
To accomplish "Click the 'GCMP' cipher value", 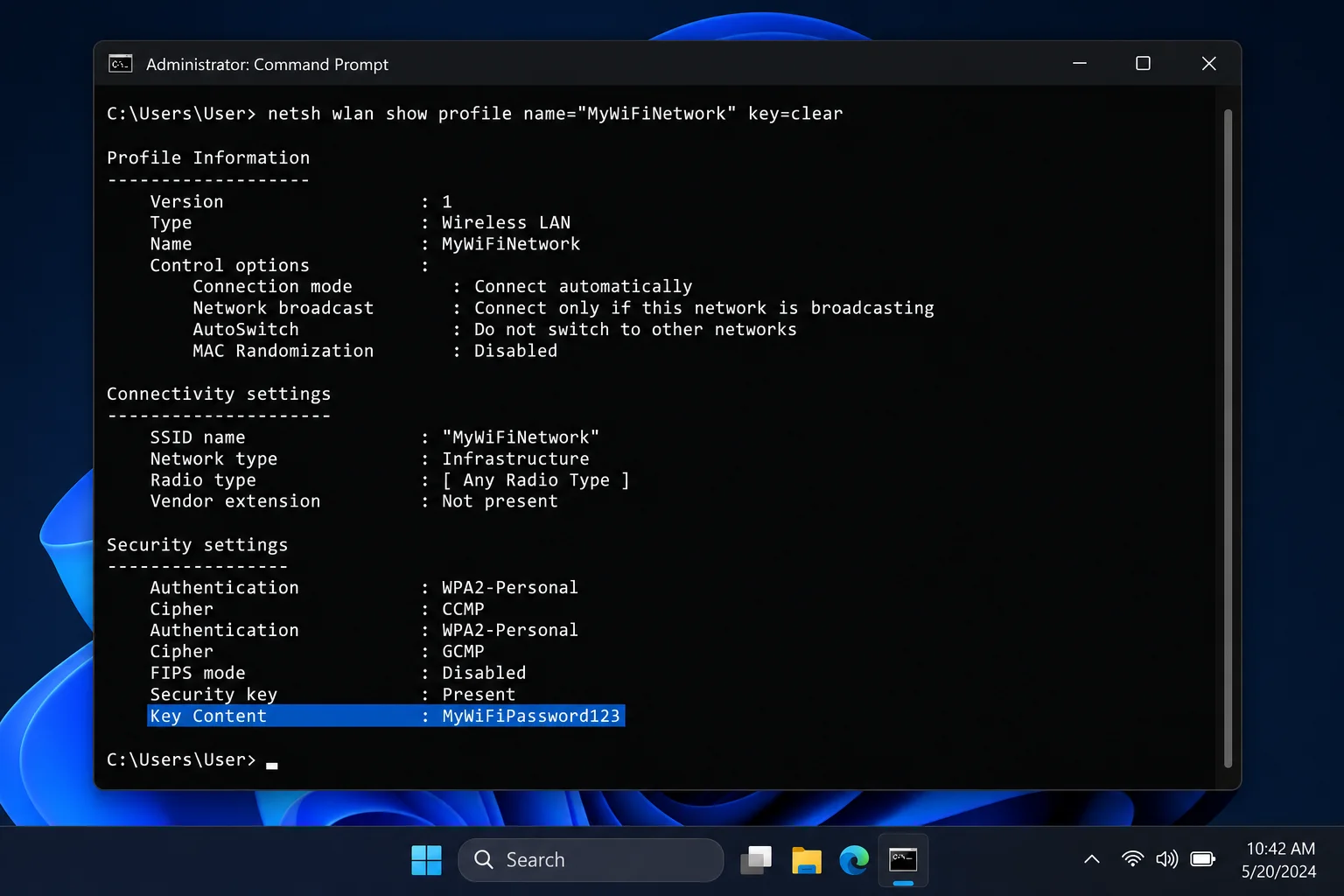I will [x=463, y=652].
